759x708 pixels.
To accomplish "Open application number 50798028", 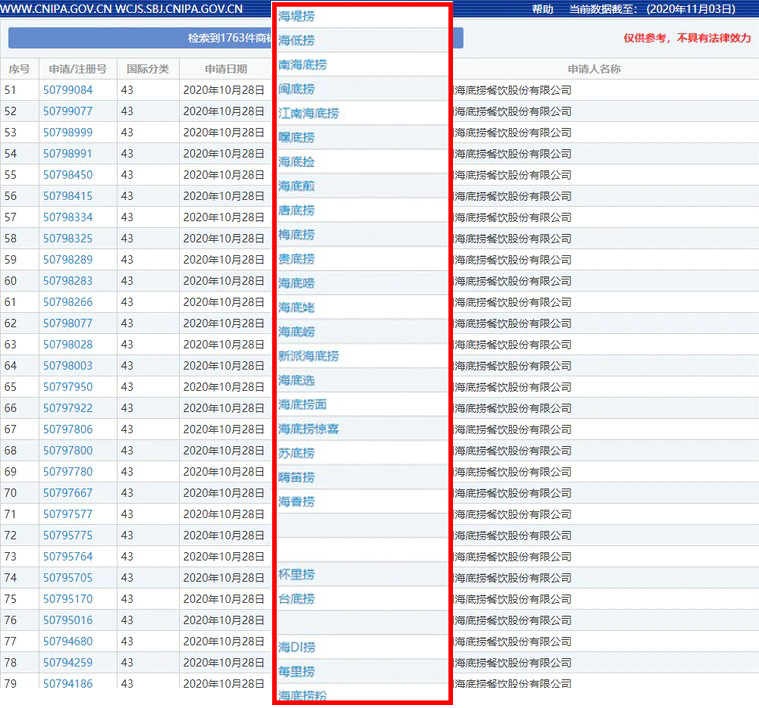I will pyautogui.click(x=68, y=345).
